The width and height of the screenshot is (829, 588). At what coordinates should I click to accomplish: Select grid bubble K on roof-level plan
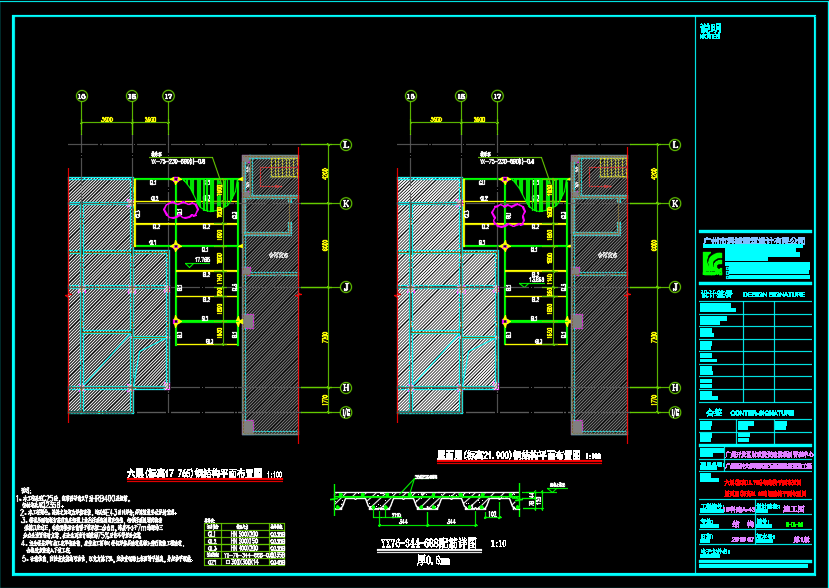tap(675, 204)
